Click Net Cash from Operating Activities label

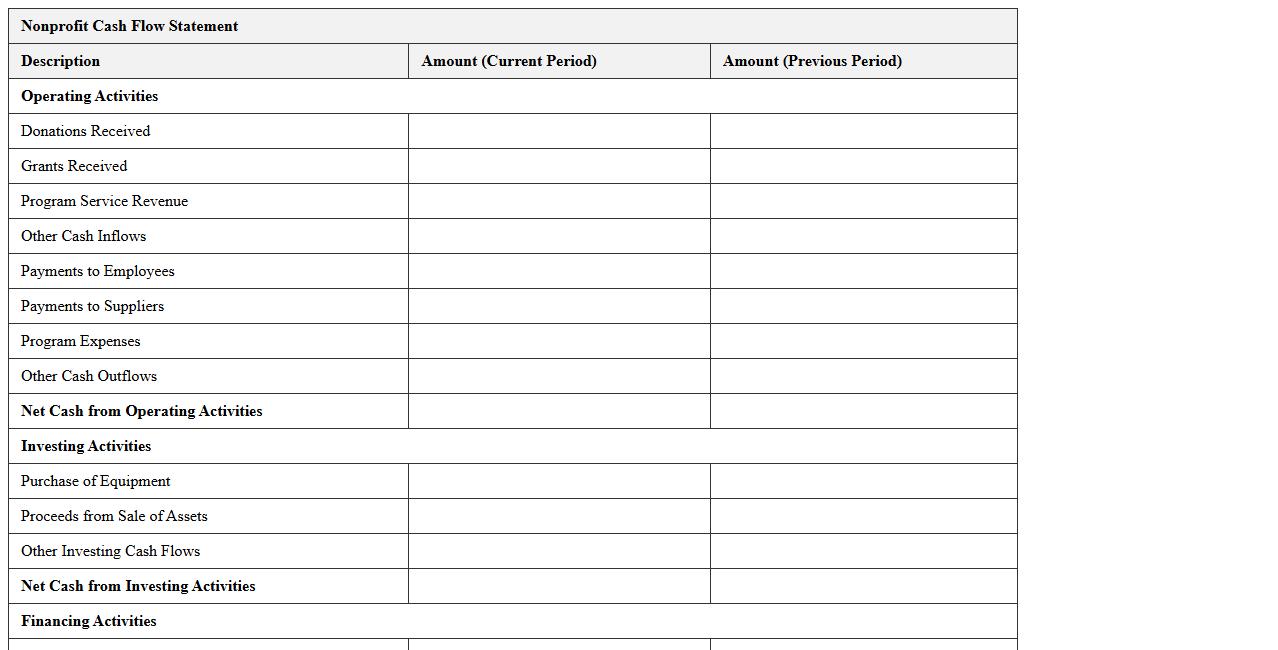point(141,411)
